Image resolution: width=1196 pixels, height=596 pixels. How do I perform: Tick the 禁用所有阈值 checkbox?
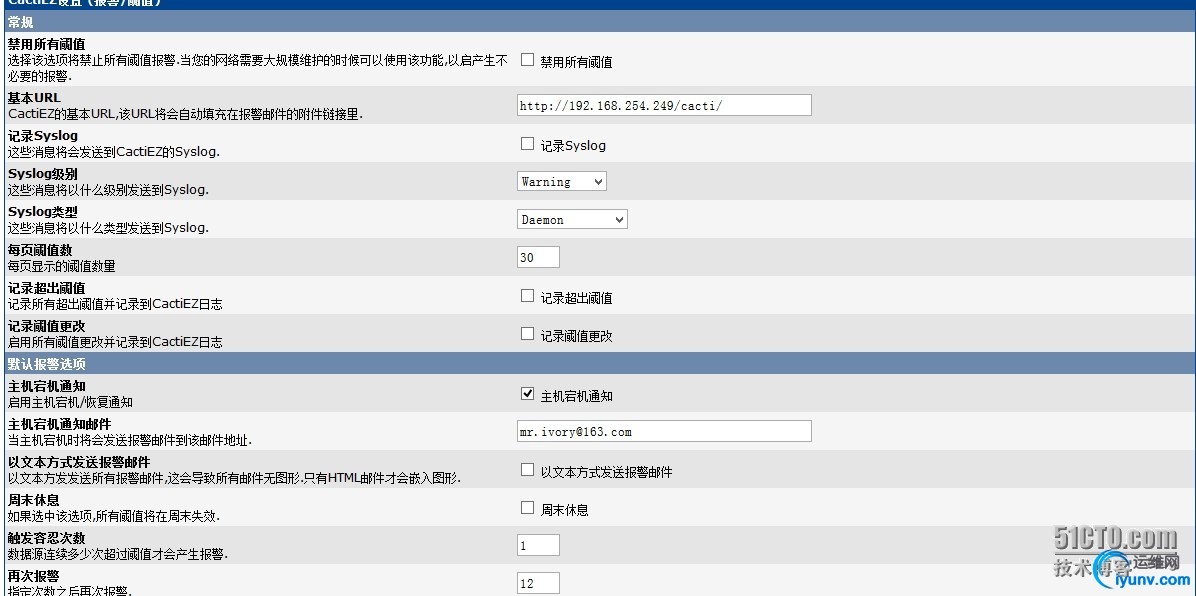coord(527,60)
